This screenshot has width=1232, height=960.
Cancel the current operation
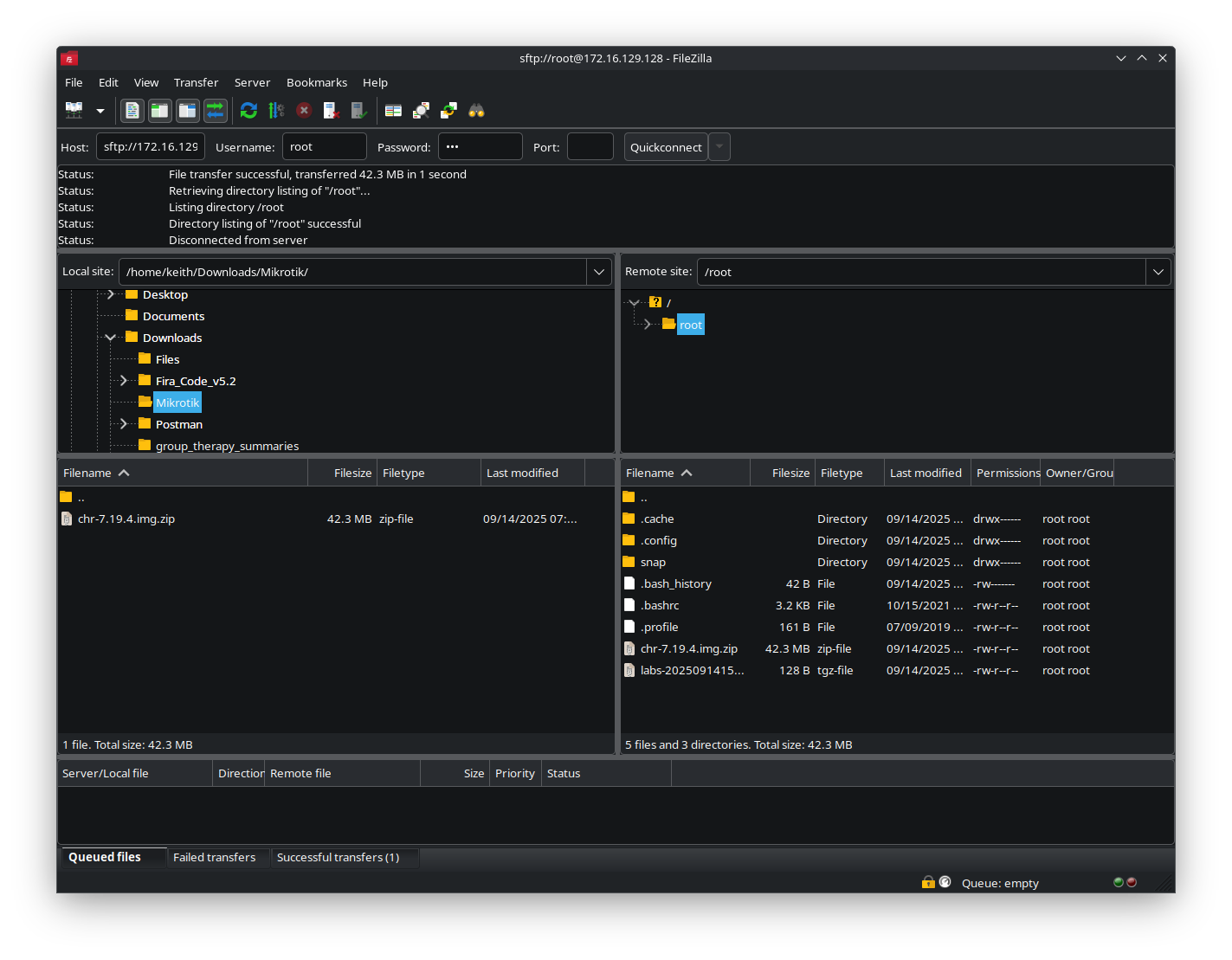coord(304,110)
